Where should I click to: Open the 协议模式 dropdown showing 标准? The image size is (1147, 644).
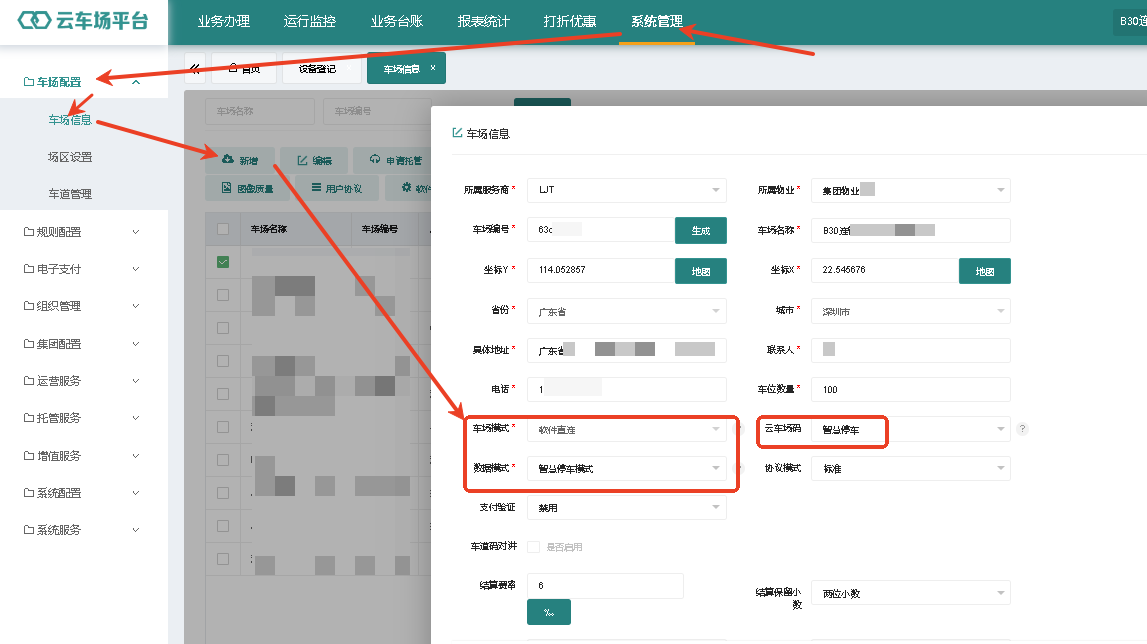(x=911, y=468)
